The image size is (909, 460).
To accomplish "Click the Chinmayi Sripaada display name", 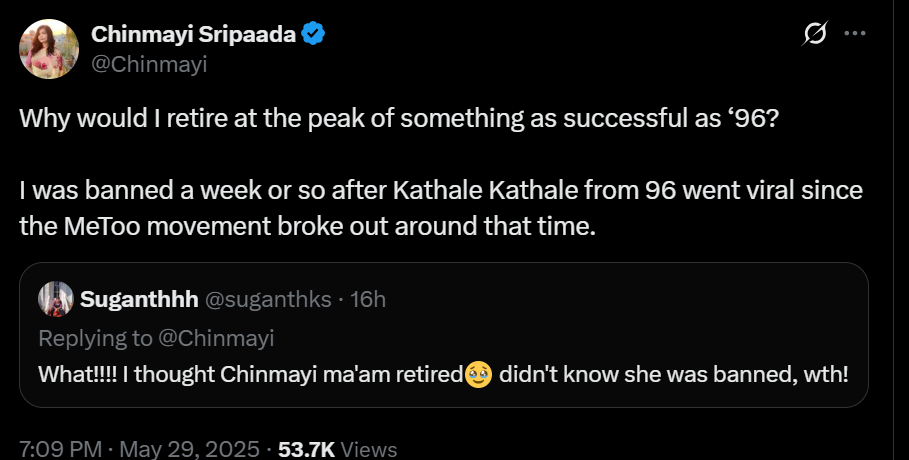I will pos(194,34).
